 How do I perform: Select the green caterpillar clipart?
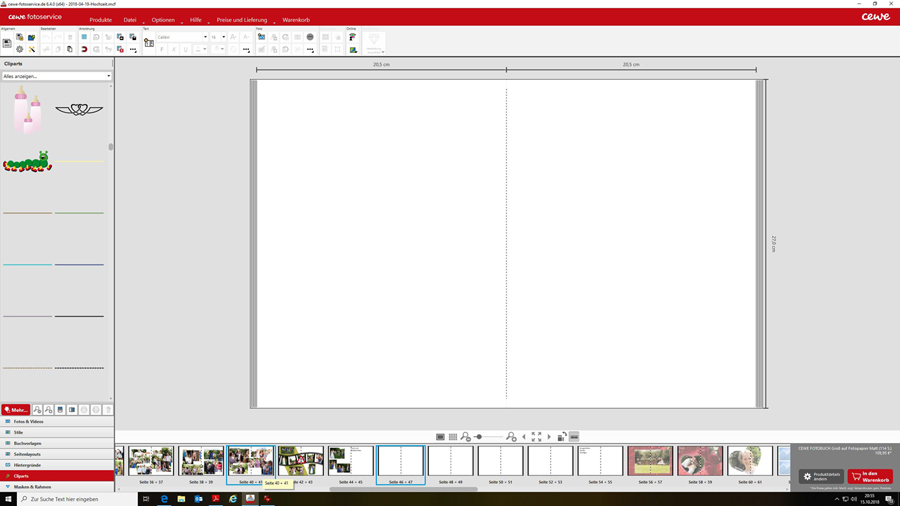pyautogui.click(x=28, y=162)
